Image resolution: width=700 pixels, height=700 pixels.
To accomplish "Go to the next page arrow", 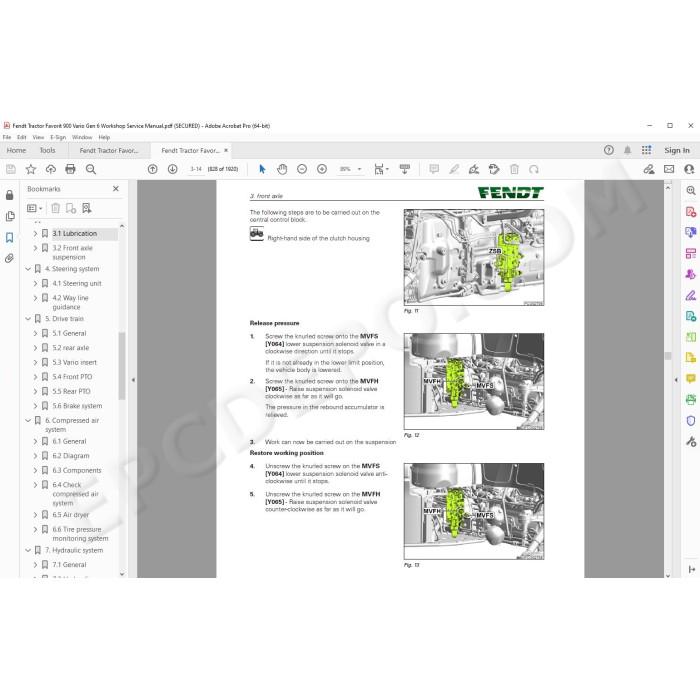I will (172, 169).
